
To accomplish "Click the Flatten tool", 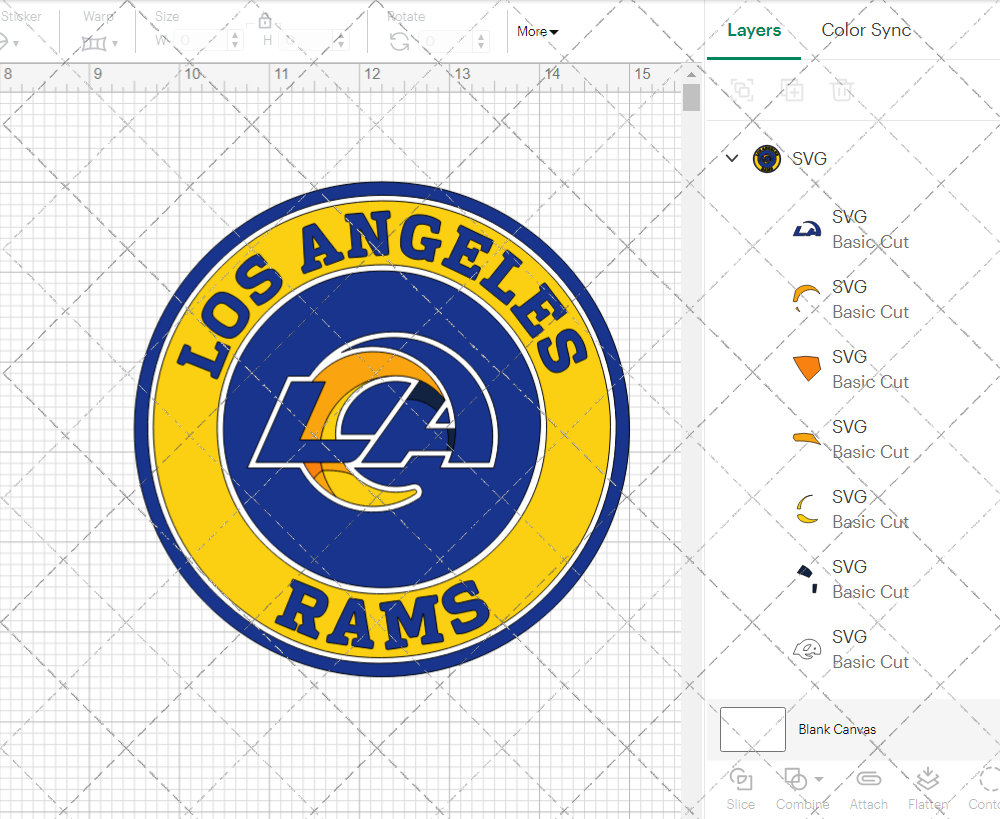I will tap(928, 790).
